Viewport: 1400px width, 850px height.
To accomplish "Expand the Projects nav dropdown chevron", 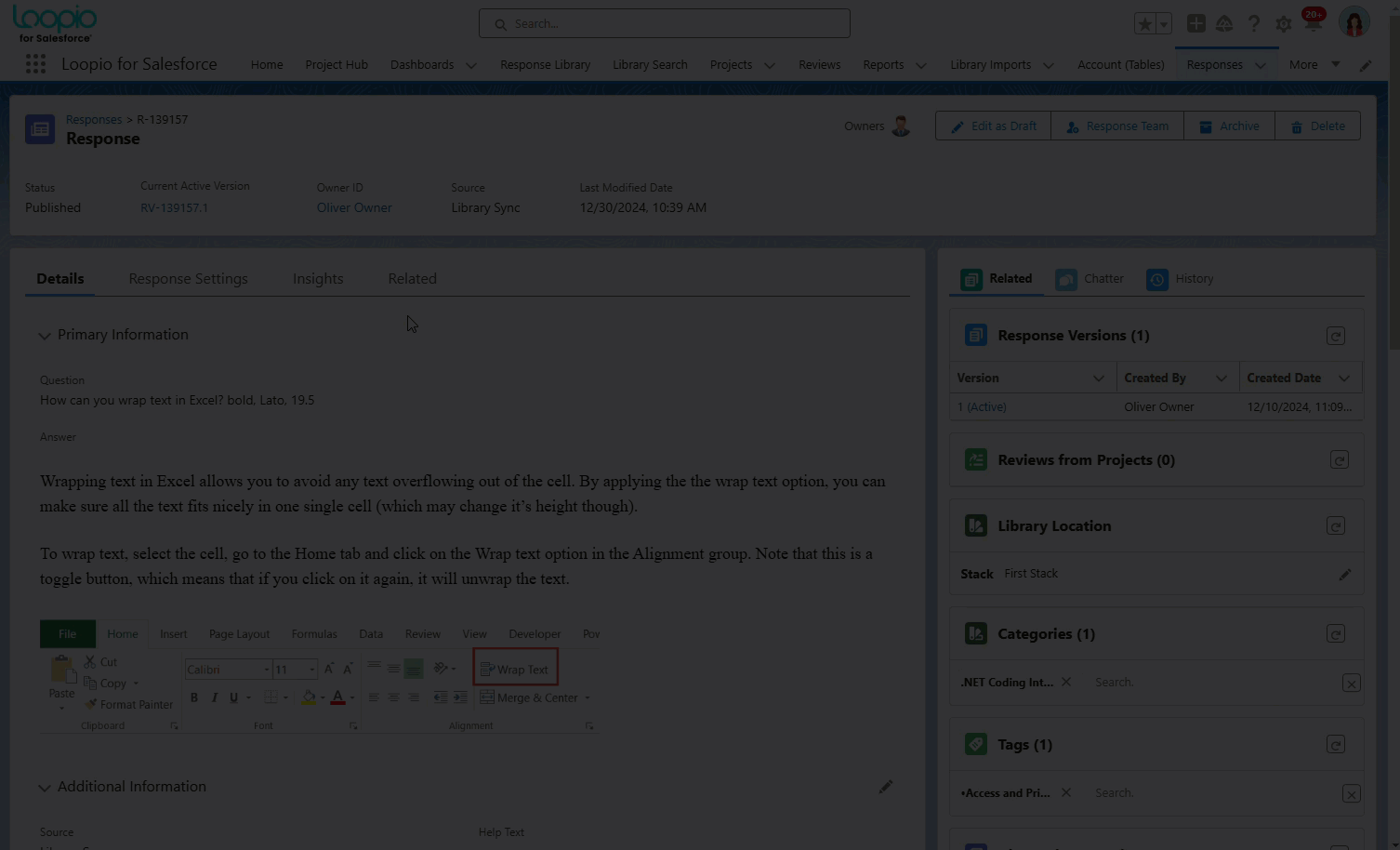I will 770,65.
